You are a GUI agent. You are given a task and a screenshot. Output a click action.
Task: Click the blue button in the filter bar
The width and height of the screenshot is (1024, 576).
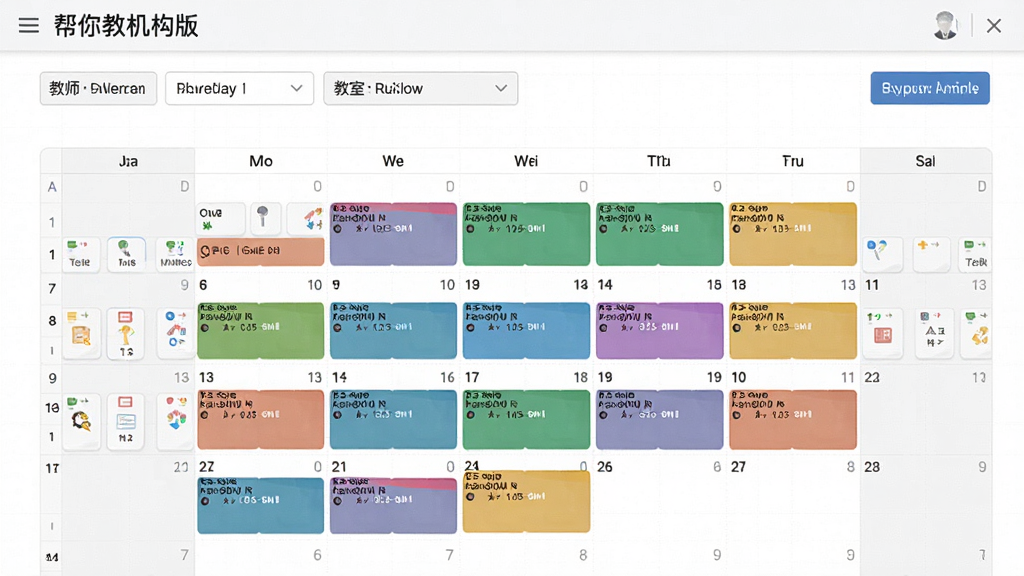[x=930, y=88]
